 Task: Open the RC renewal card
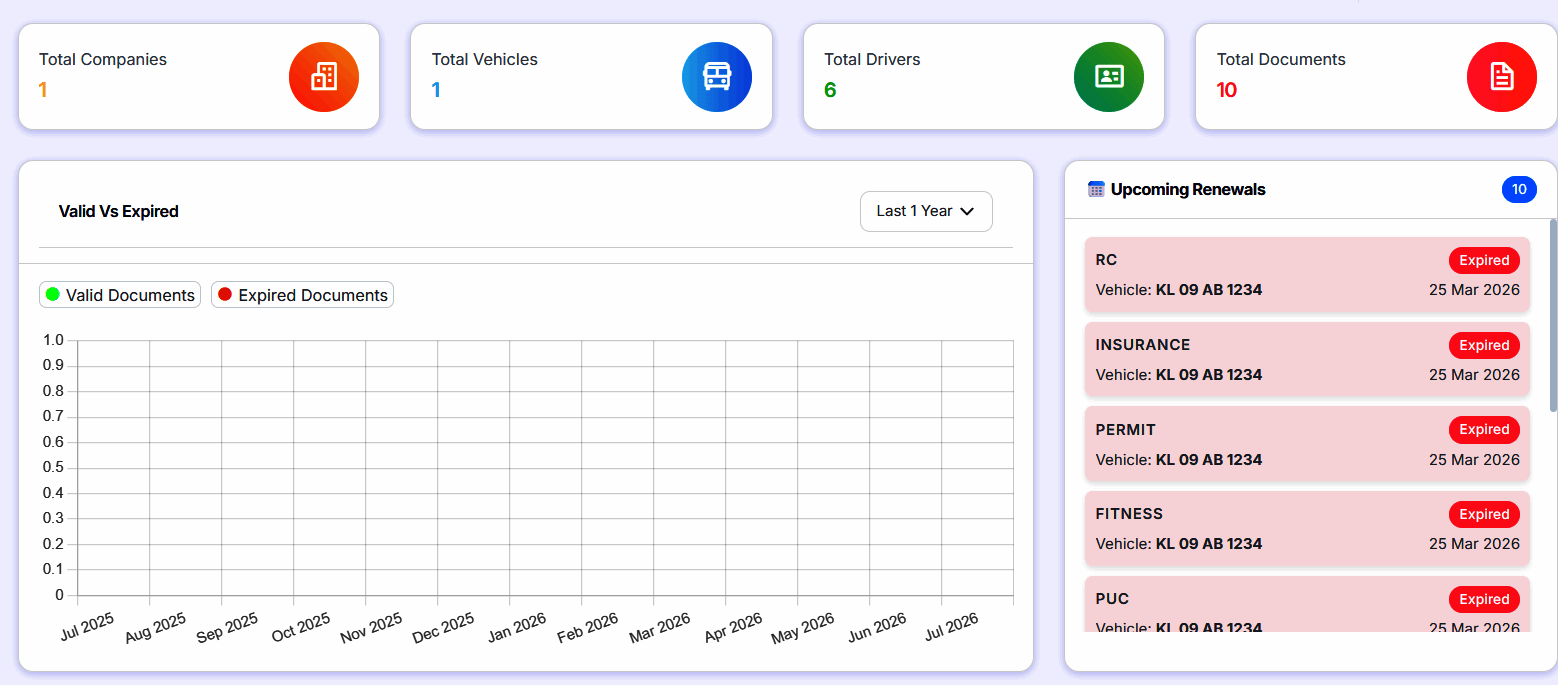point(1307,275)
